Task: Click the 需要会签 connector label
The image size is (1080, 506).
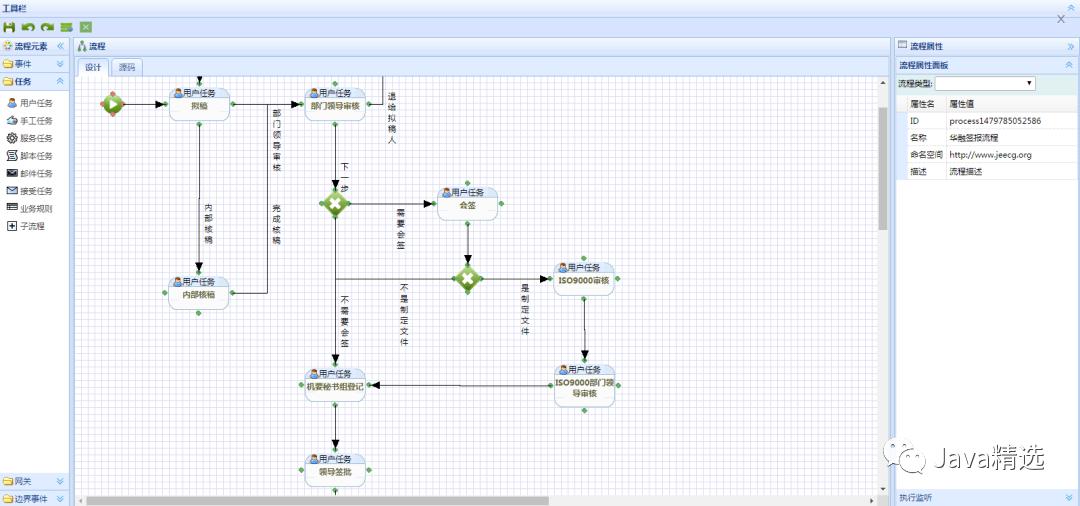Action: [401, 230]
